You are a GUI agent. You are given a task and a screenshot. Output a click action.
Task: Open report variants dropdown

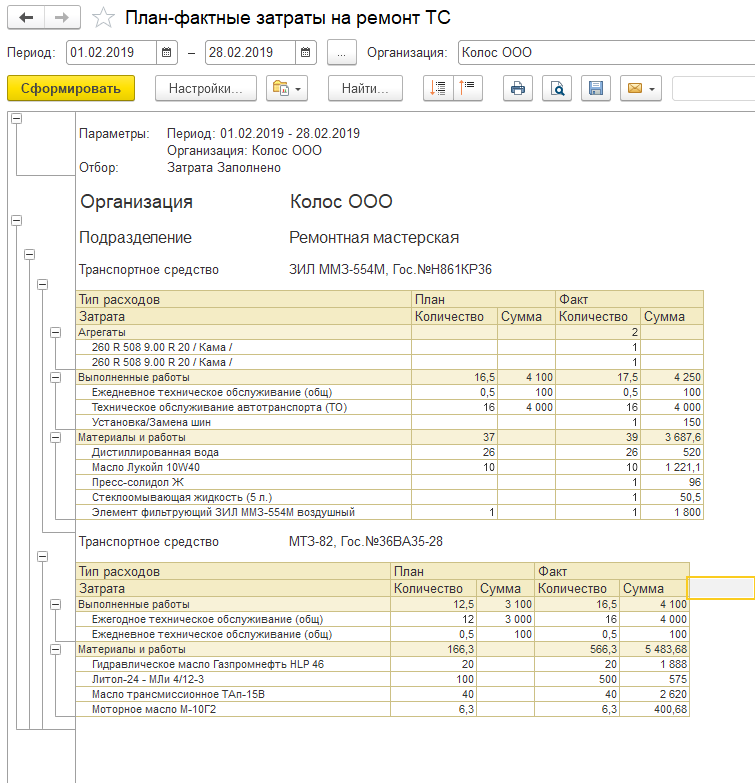click(287, 88)
